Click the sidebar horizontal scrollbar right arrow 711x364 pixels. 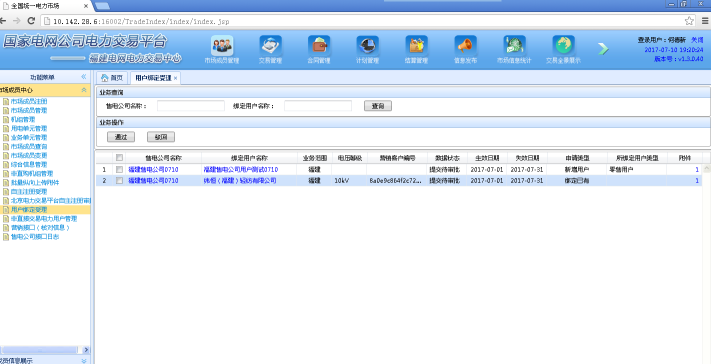[86, 350]
